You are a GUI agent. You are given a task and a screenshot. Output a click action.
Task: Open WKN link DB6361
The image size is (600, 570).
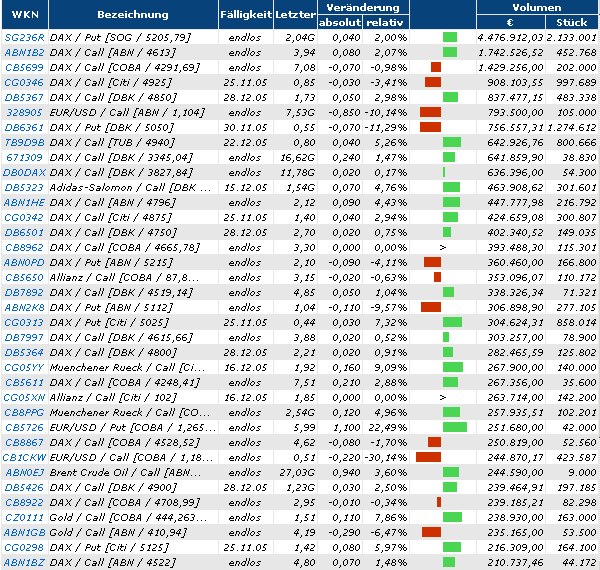click(x=24, y=127)
